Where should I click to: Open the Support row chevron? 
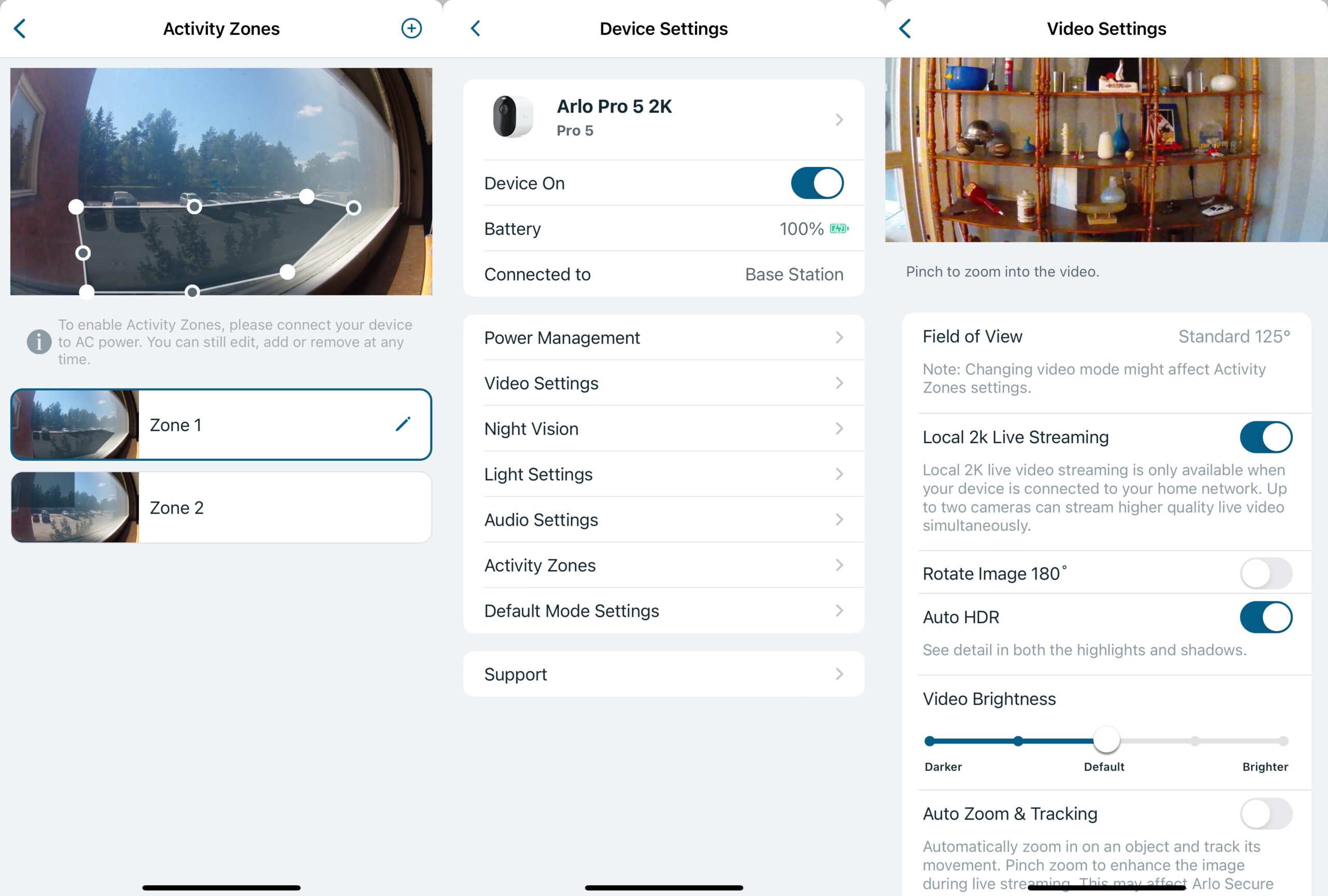pyautogui.click(x=838, y=674)
